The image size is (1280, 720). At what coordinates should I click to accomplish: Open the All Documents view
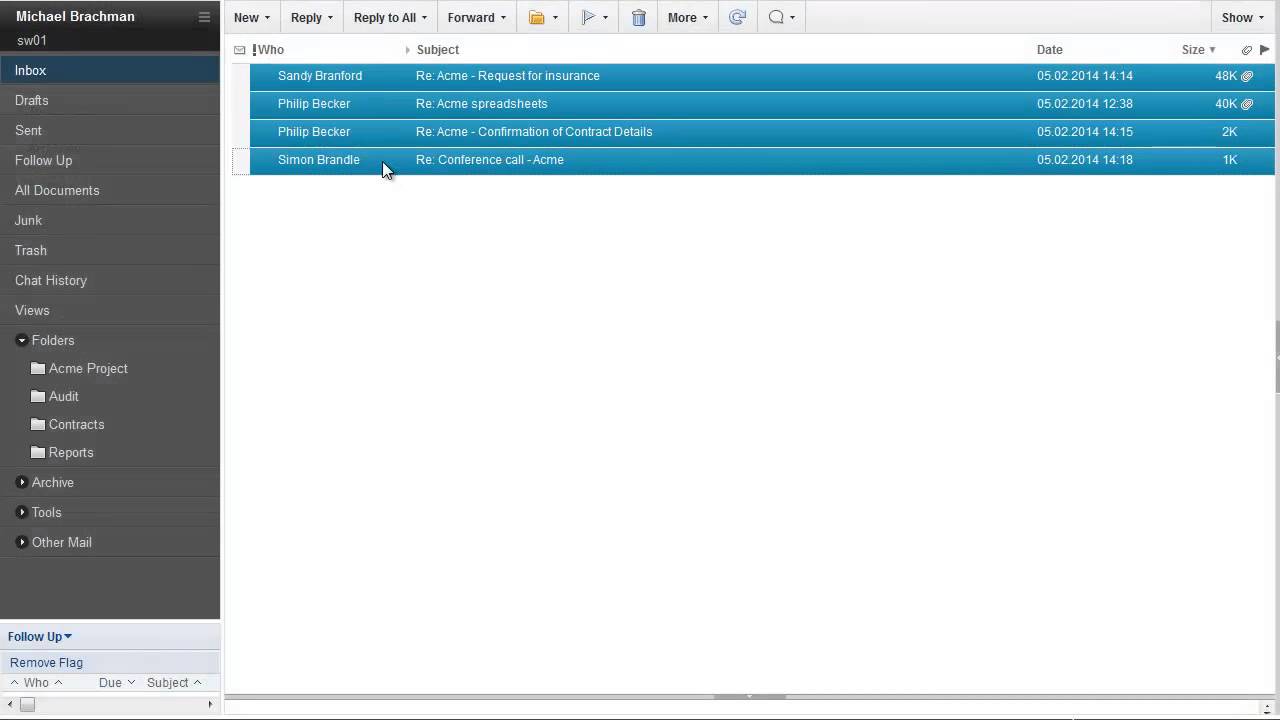pyautogui.click(x=110, y=190)
